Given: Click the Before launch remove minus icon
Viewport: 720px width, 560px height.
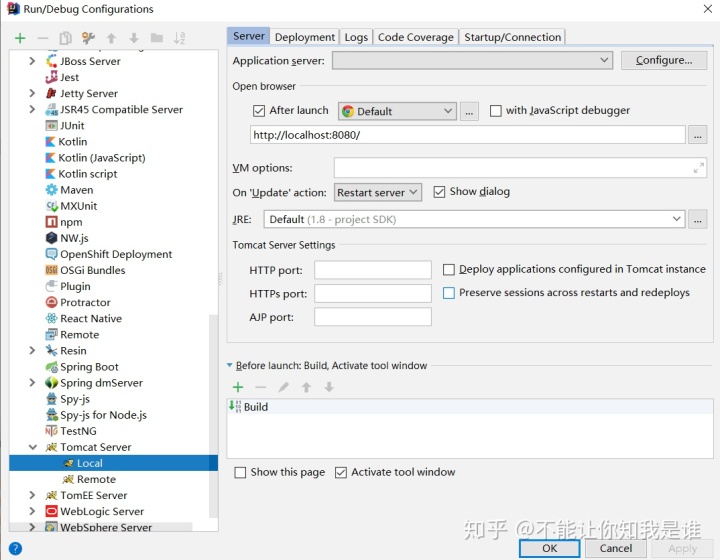Looking at the screenshot, I should click(260, 387).
